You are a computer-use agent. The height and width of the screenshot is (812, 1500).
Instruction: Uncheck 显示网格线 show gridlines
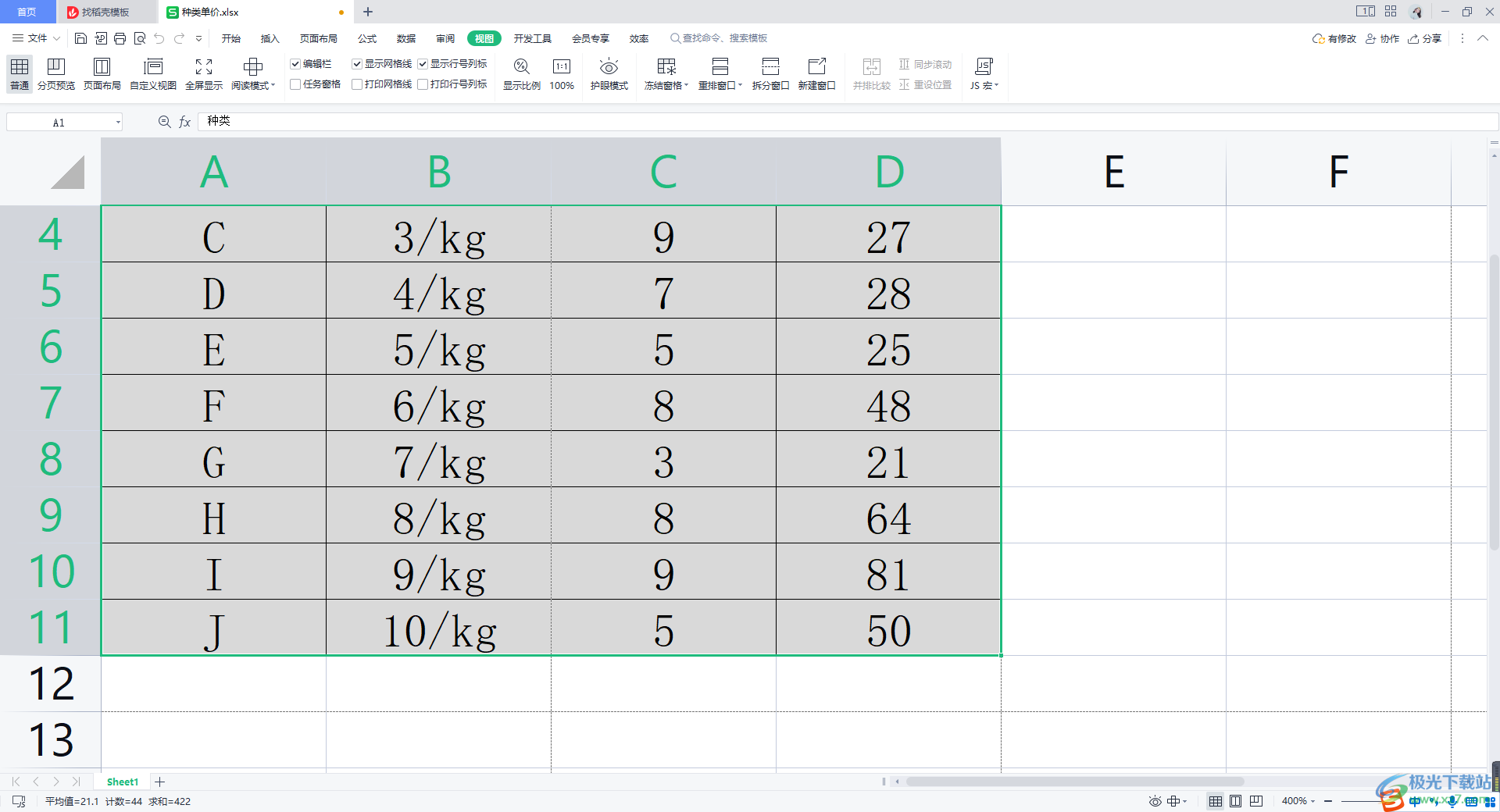point(357,64)
